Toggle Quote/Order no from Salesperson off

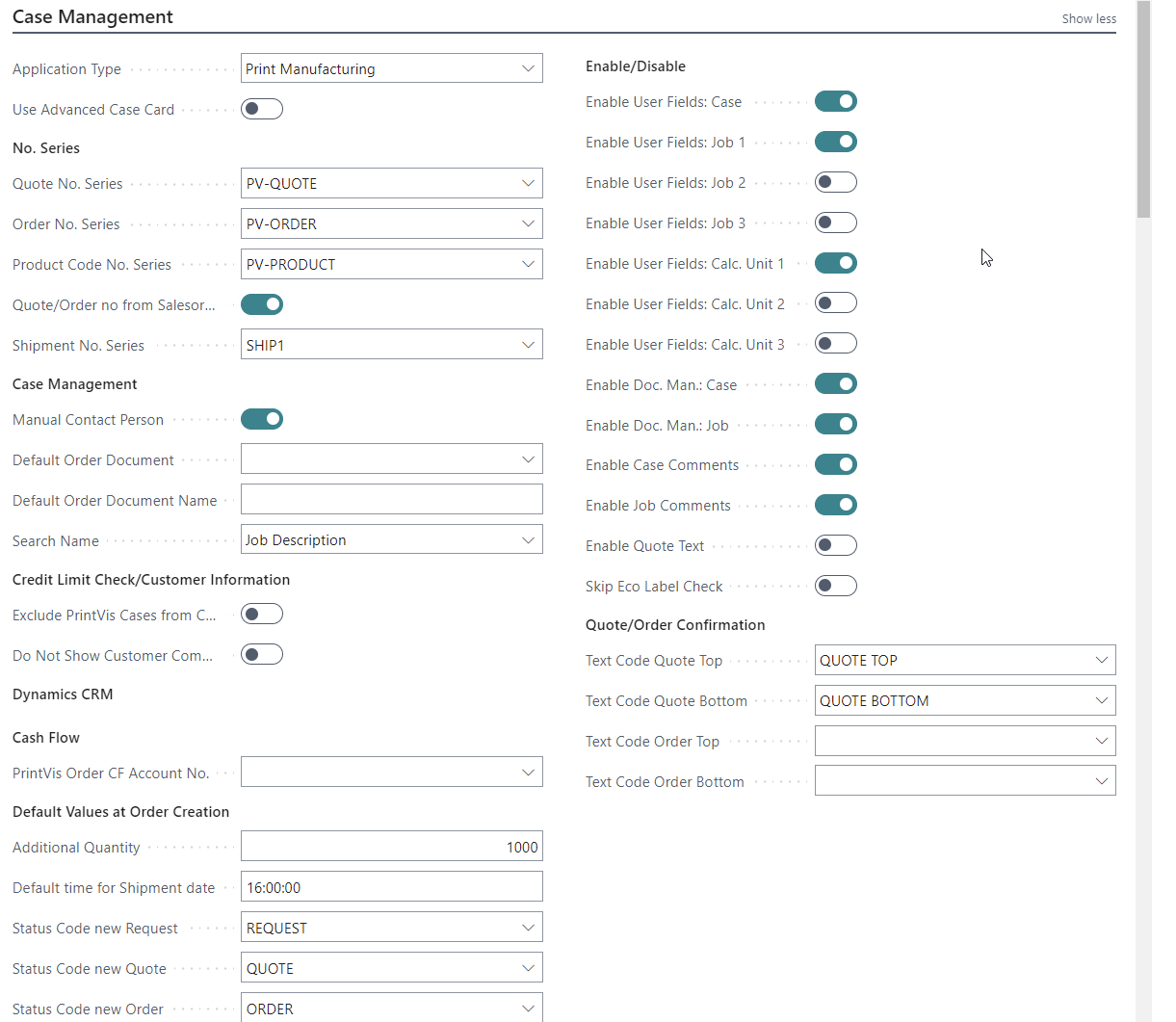[x=261, y=304]
